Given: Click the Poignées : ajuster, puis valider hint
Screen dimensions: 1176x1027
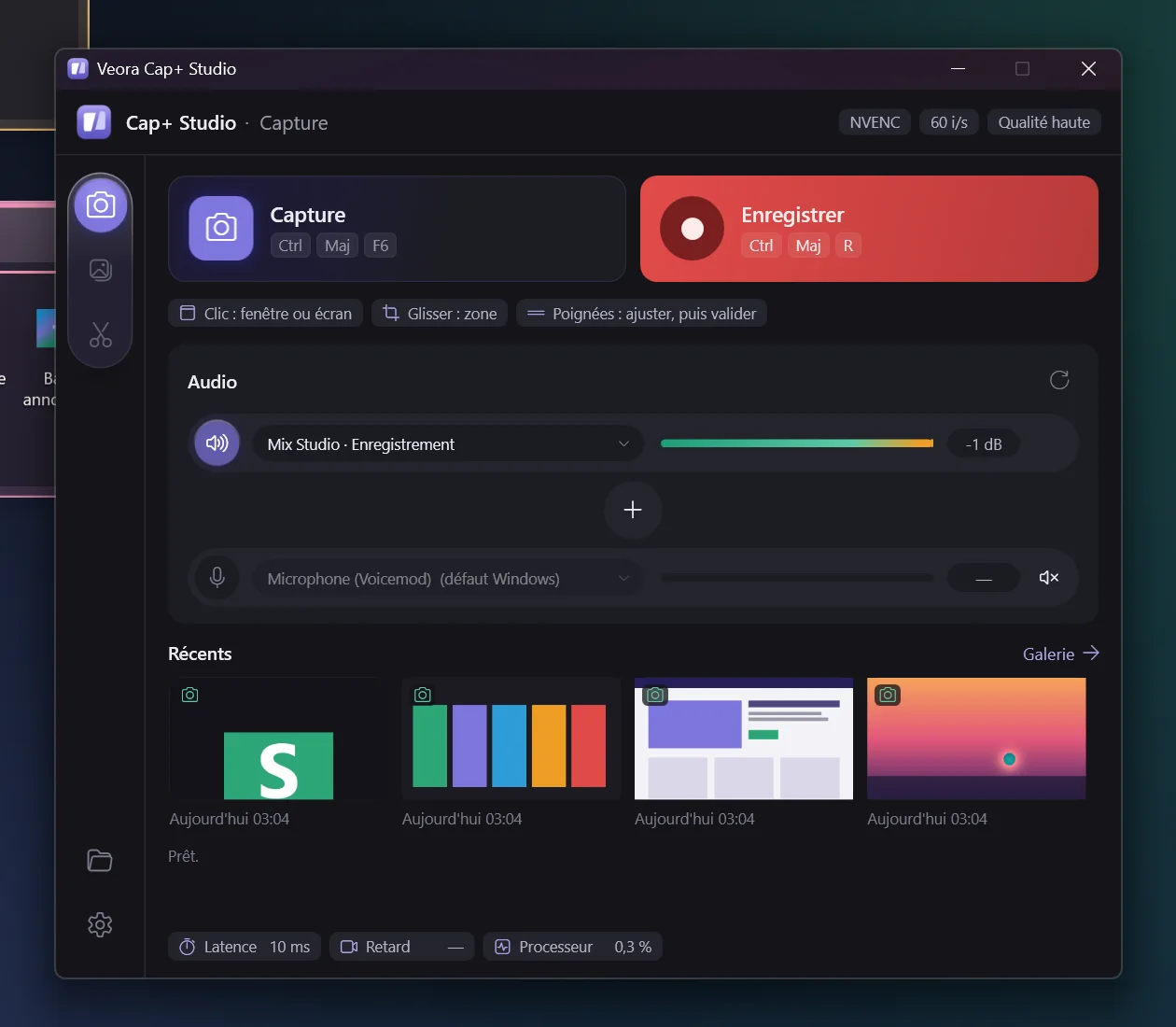Looking at the screenshot, I should click(x=642, y=314).
